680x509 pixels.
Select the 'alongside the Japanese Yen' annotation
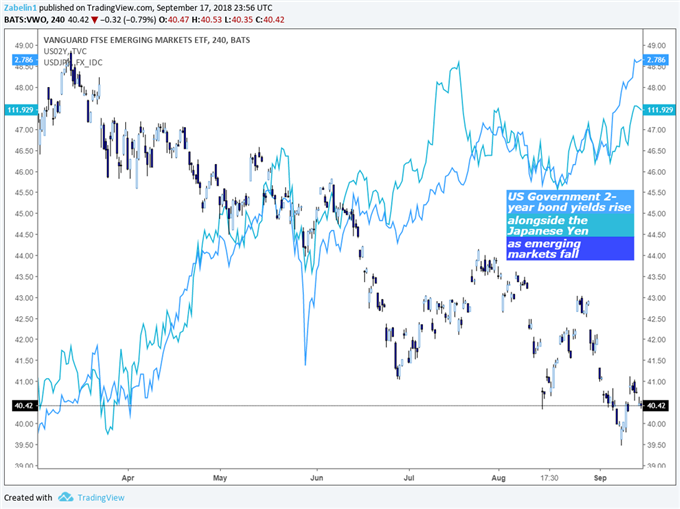point(570,225)
